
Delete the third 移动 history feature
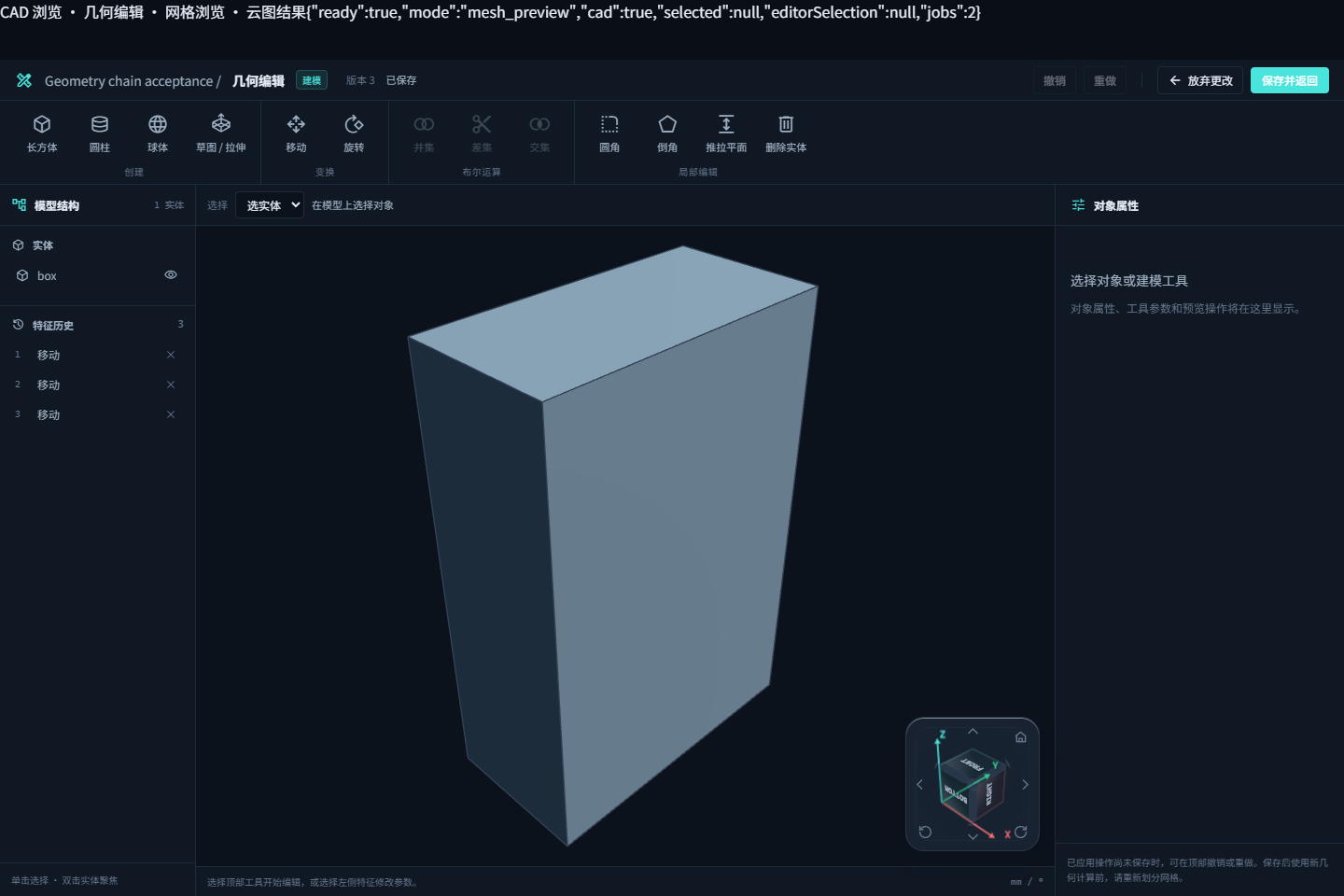click(x=171, y=414)
